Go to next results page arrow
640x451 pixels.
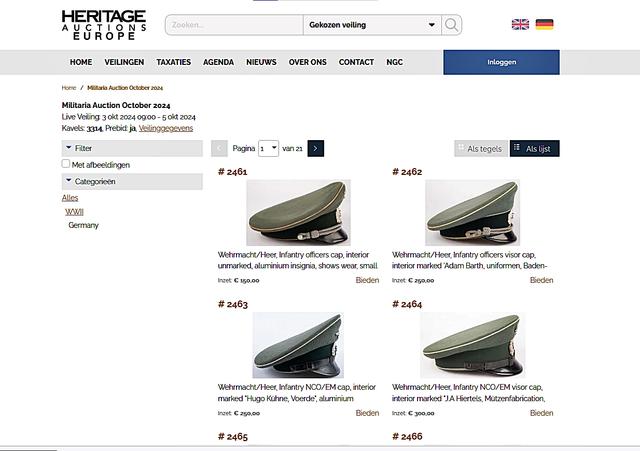point(316,148)
